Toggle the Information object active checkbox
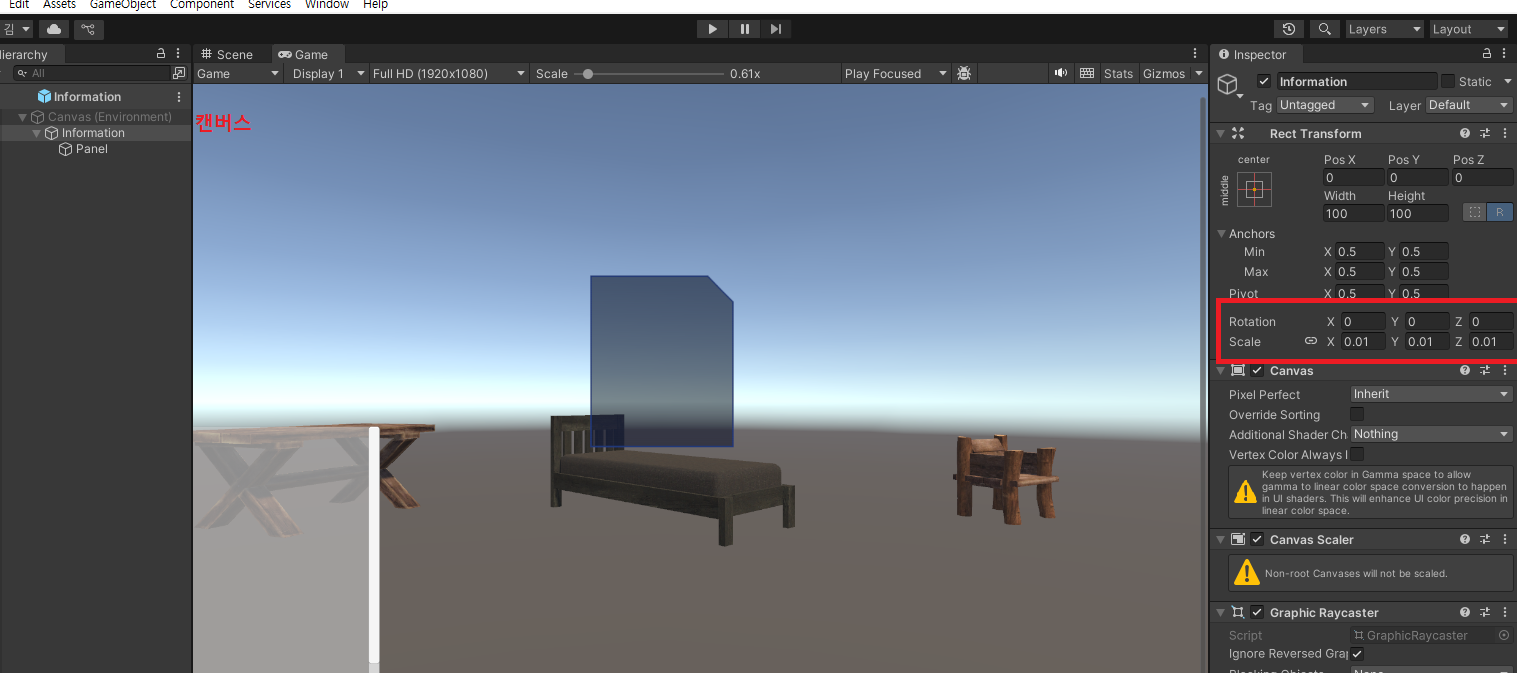 [1264, 81]
